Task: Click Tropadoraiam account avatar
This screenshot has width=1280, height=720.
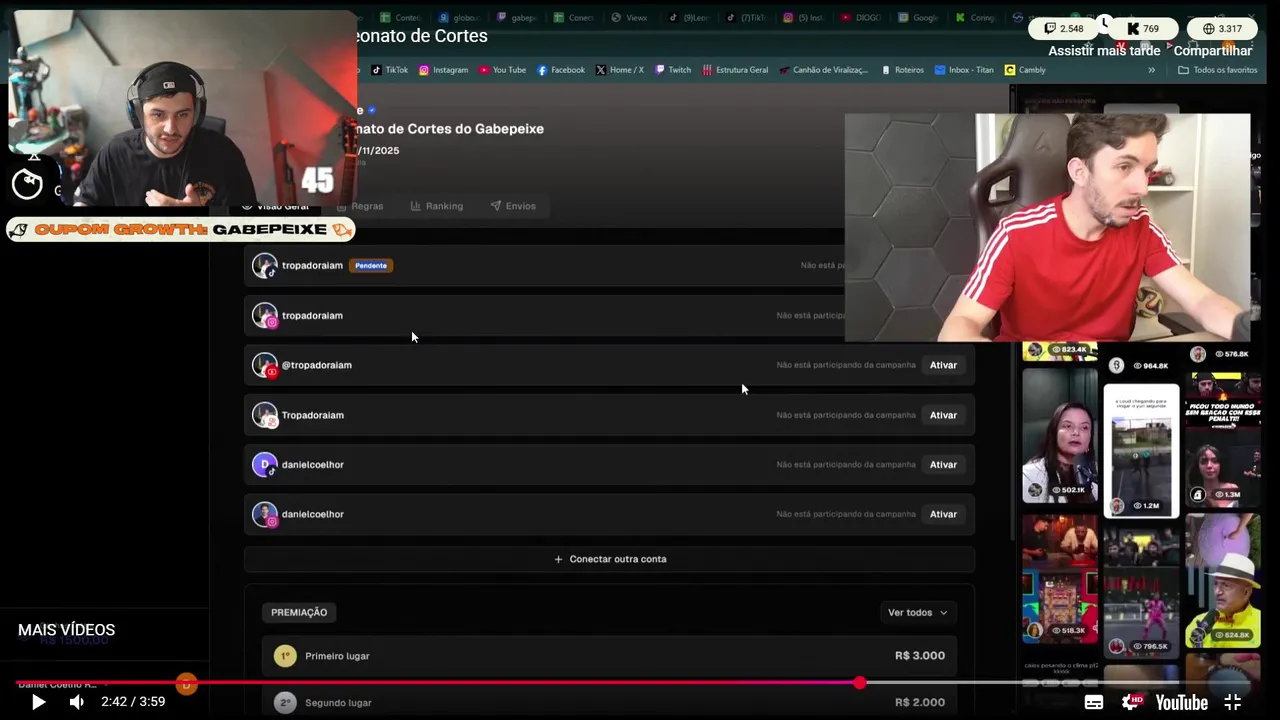Action: (x=264, y=415)
